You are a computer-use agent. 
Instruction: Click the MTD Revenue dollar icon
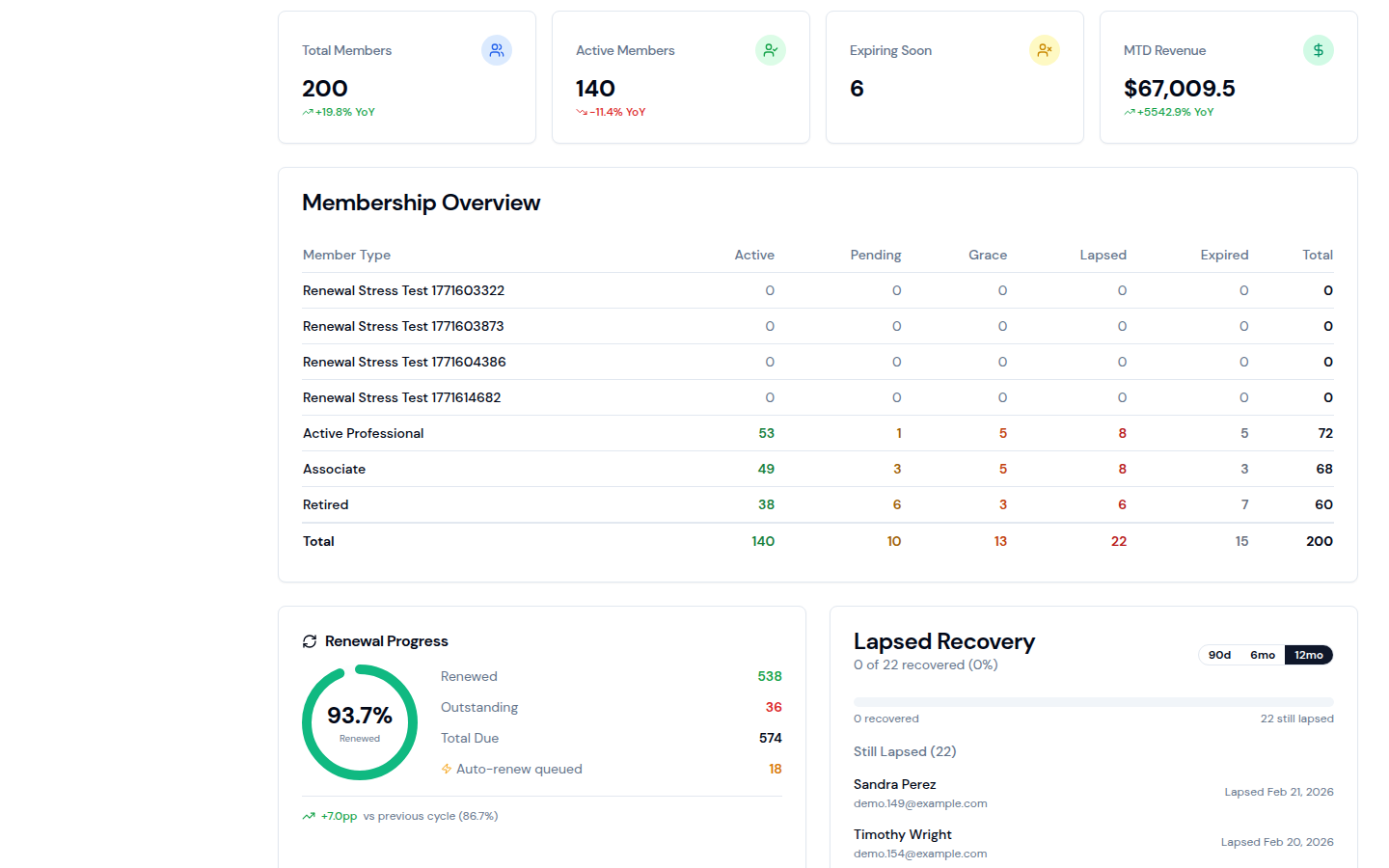click(1319, 50)
